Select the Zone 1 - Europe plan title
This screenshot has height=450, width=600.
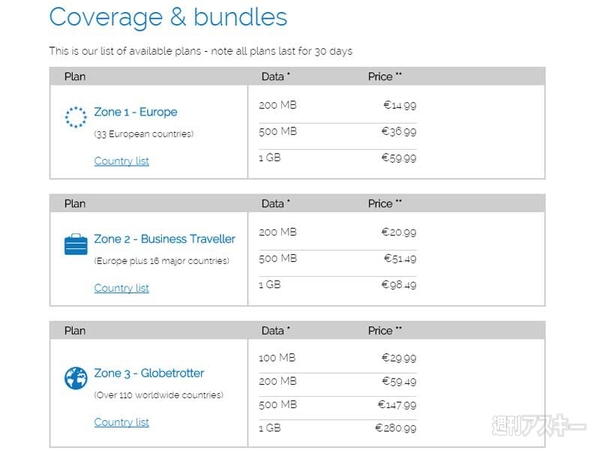pos(135,112)
